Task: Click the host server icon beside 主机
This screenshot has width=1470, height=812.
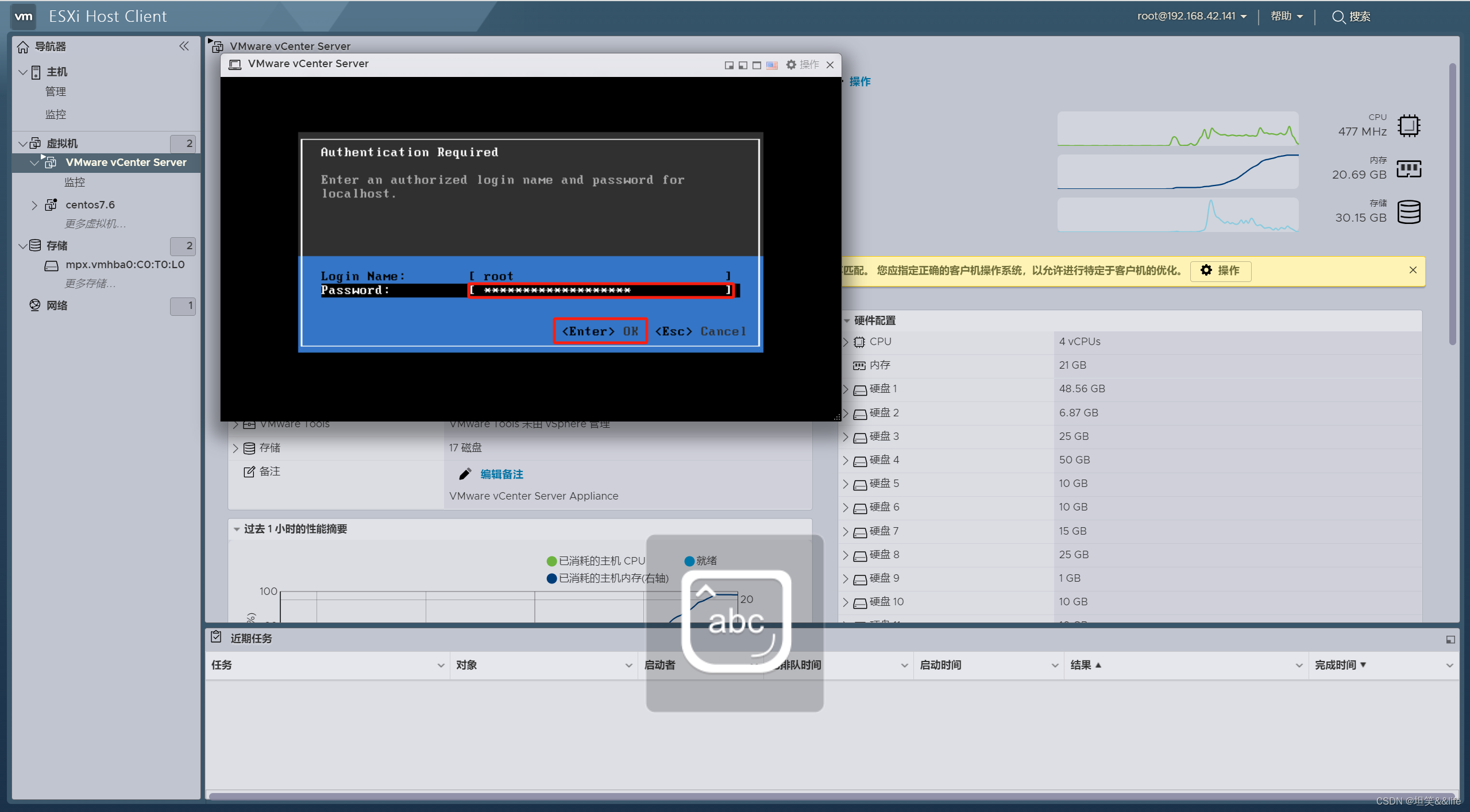Action: click(x=36, y=72)
